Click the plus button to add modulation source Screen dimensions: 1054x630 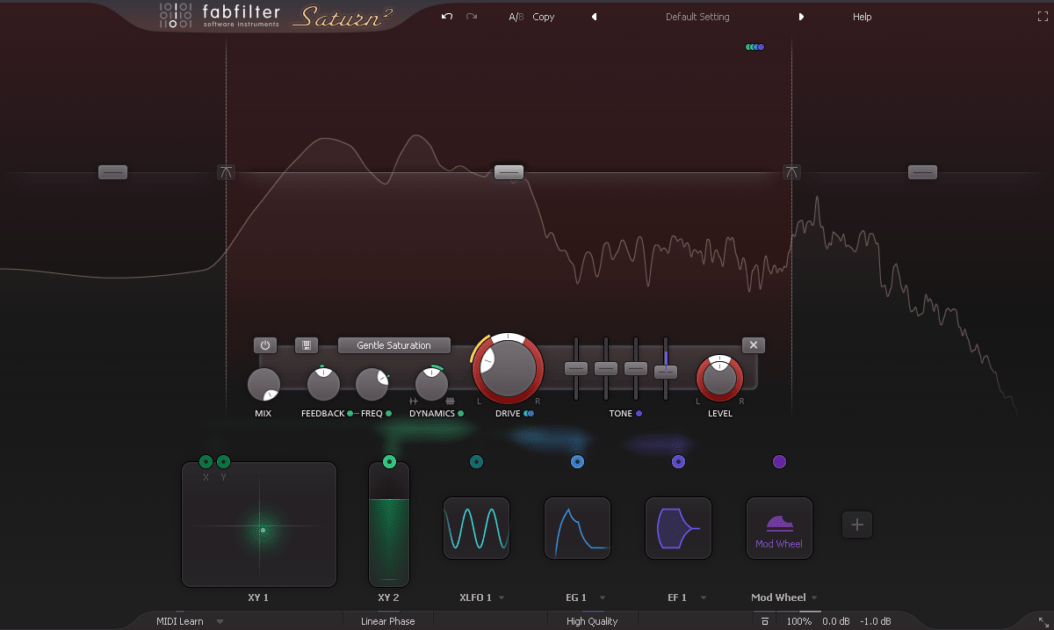pyautogui.click(x=856, y=524)
